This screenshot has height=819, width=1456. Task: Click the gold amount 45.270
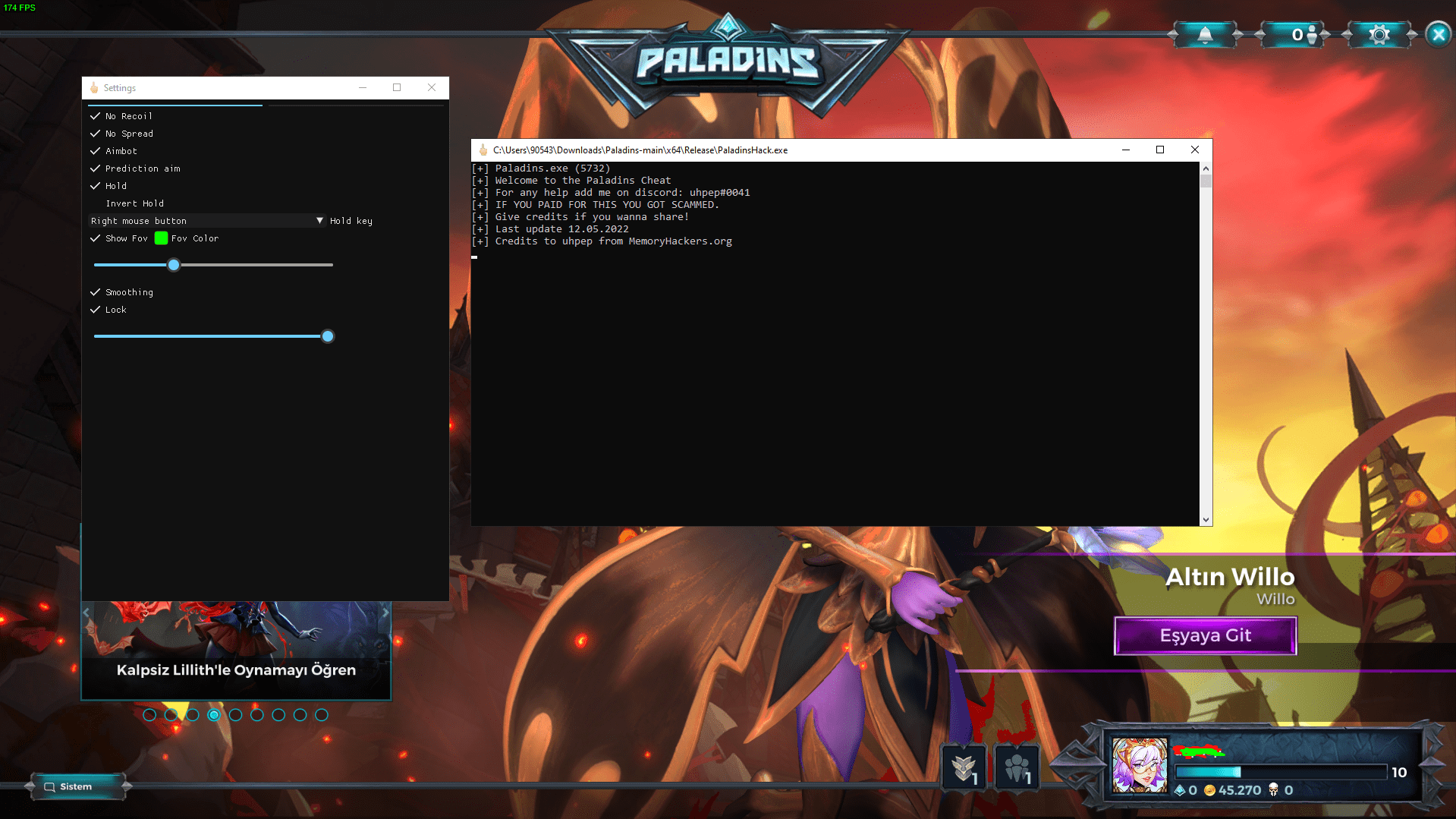tap(1240, 790)
